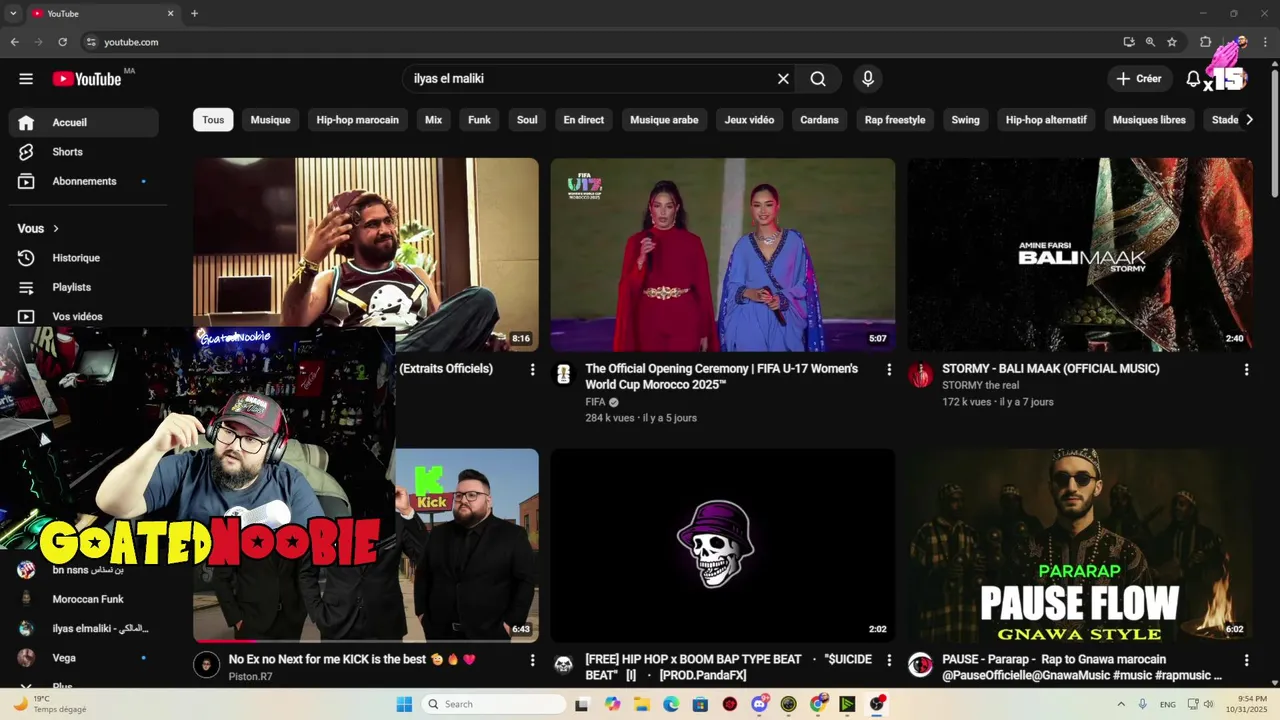This screenshot has height=720, width=1280.
Task: Select the Hip-hop alternatif chip
Action: 1046,120
